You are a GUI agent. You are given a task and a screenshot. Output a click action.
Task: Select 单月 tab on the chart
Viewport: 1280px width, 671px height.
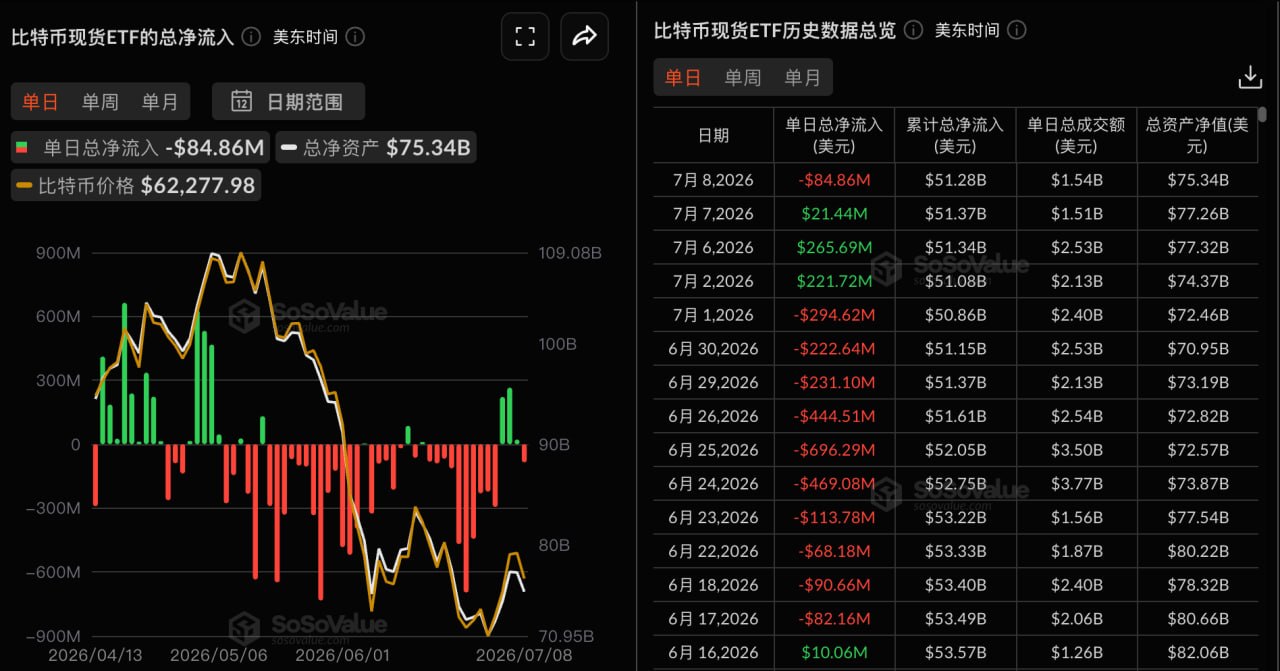160,101
